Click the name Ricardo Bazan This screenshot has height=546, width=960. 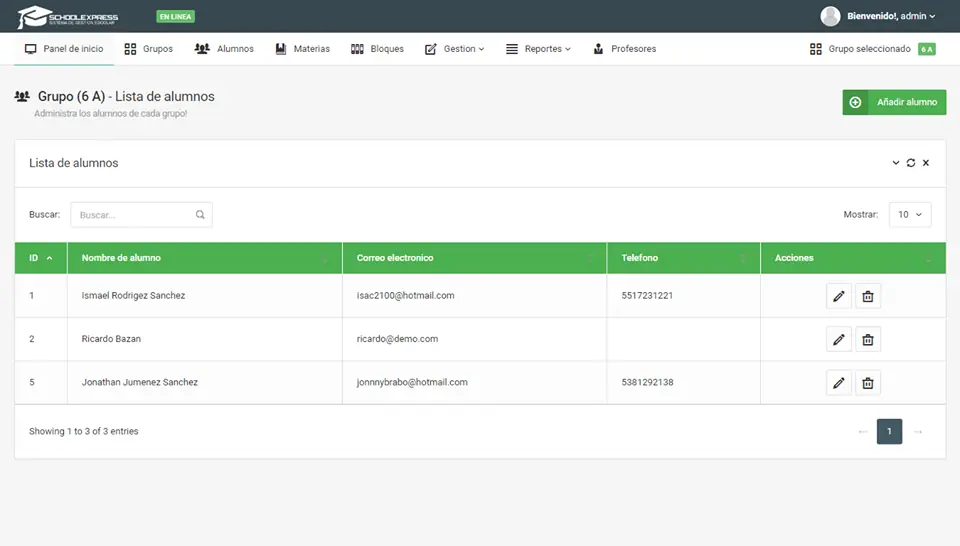click(111, 339)
